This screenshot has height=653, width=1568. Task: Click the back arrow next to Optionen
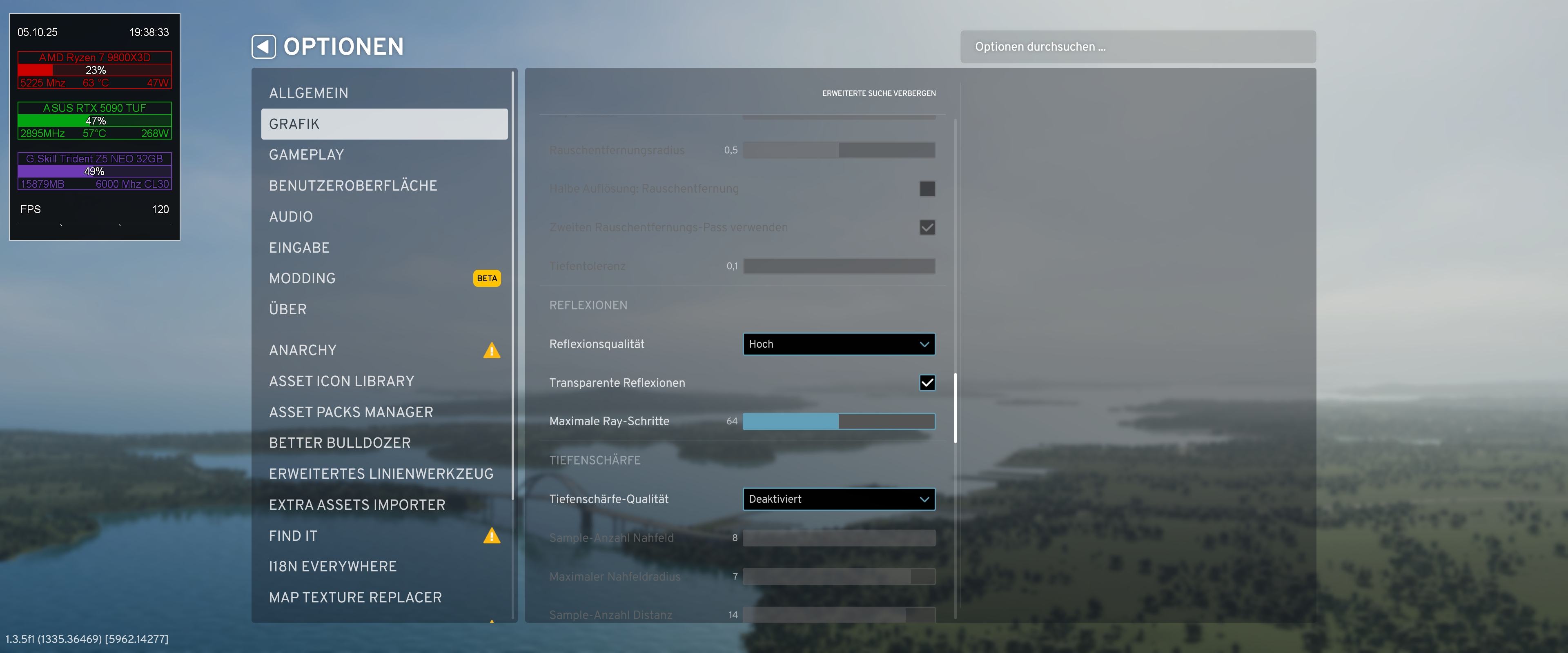(x=263, y=46)
